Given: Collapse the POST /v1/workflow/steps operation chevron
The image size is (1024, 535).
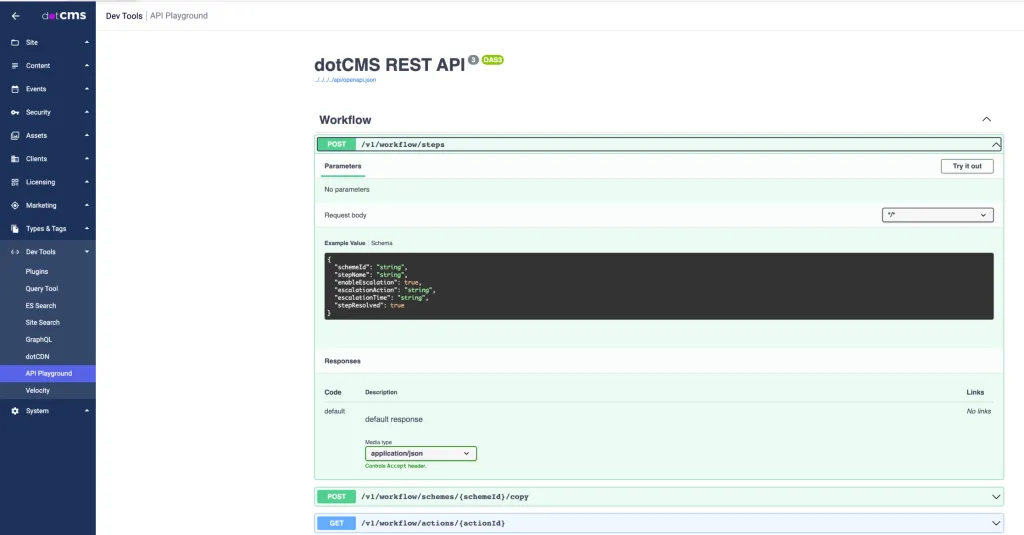Looking at the screenshot, I should click(995, 144).
